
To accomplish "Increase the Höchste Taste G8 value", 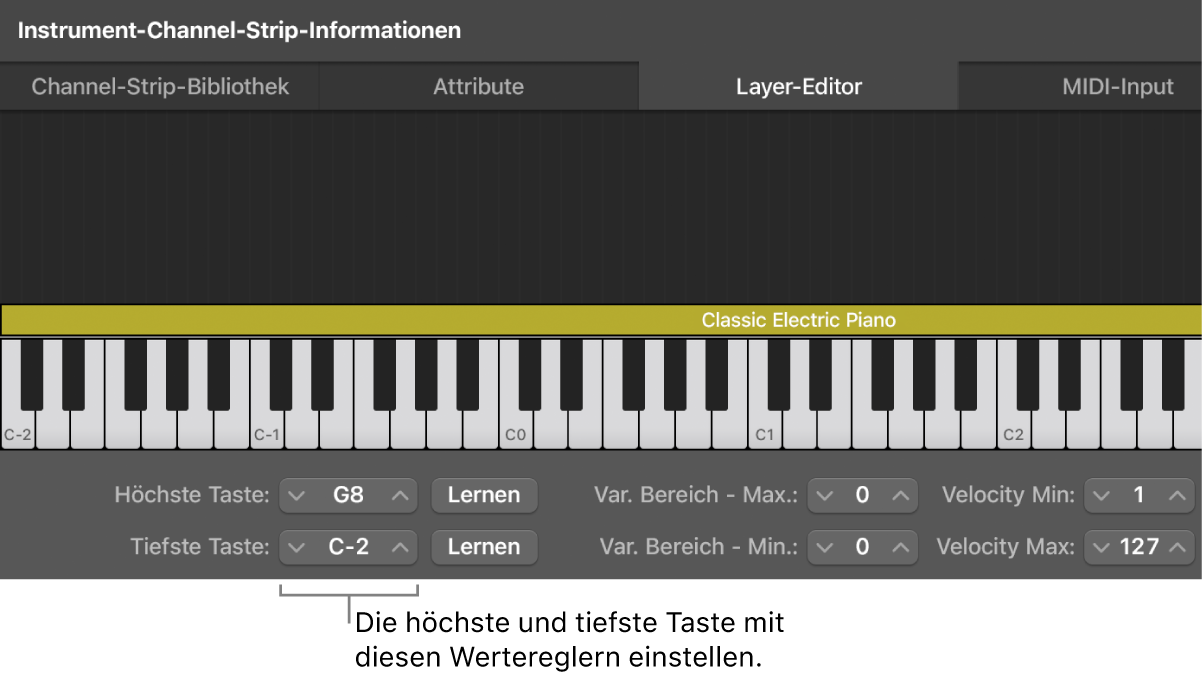I will point(399,494).
